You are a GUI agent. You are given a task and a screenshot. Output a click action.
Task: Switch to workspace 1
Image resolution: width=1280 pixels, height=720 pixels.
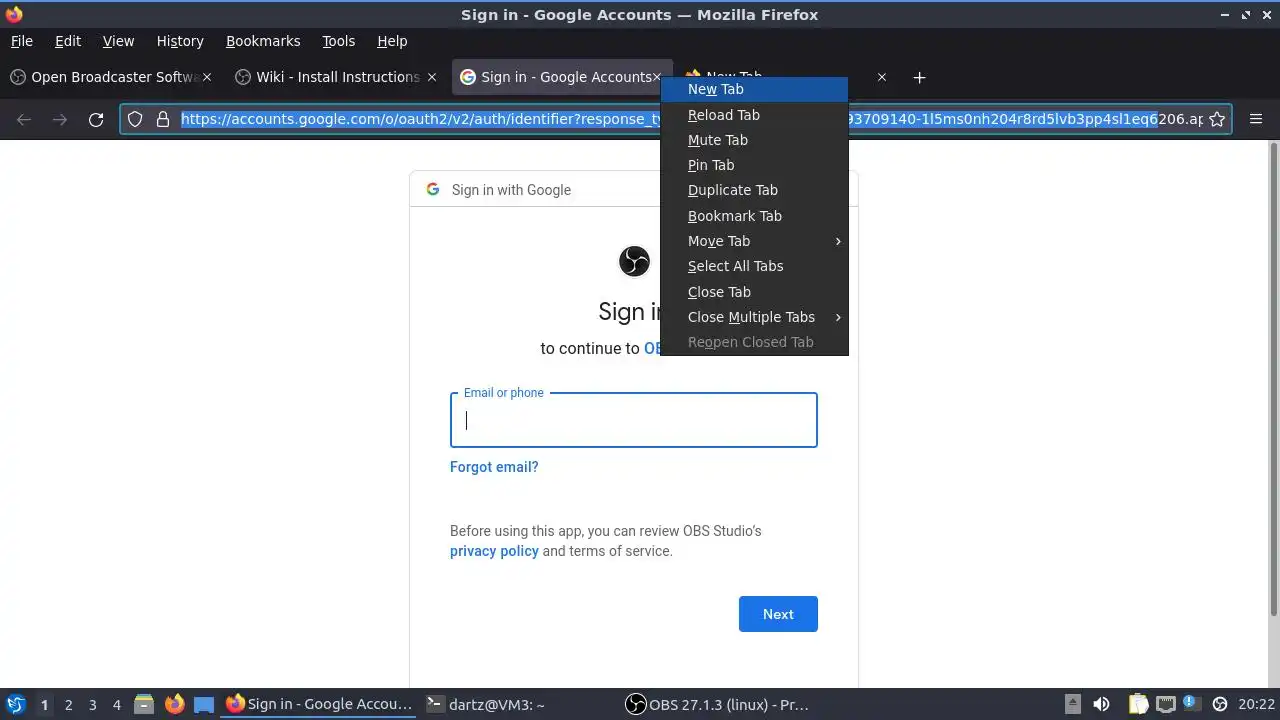click(x=44, y=705)
